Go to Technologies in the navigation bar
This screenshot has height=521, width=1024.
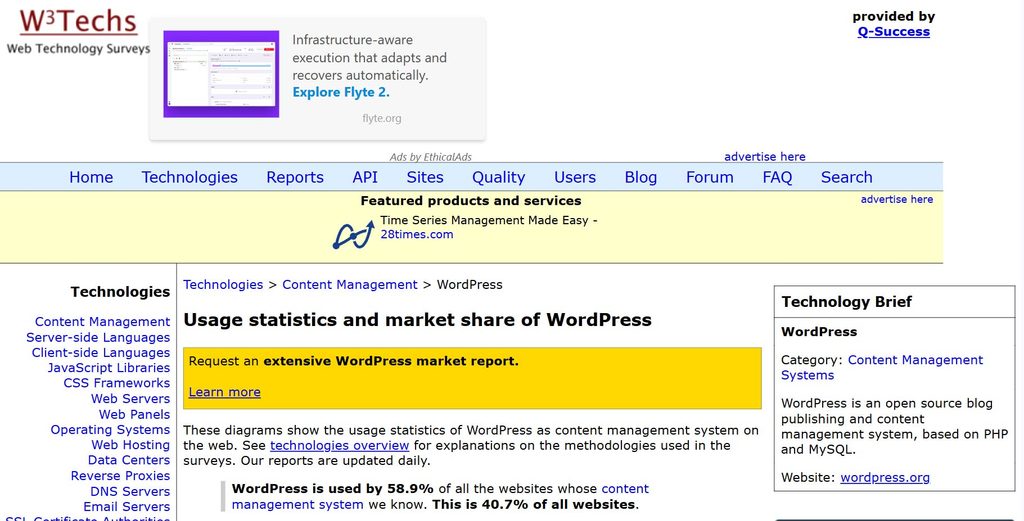[x=189, y=178]
